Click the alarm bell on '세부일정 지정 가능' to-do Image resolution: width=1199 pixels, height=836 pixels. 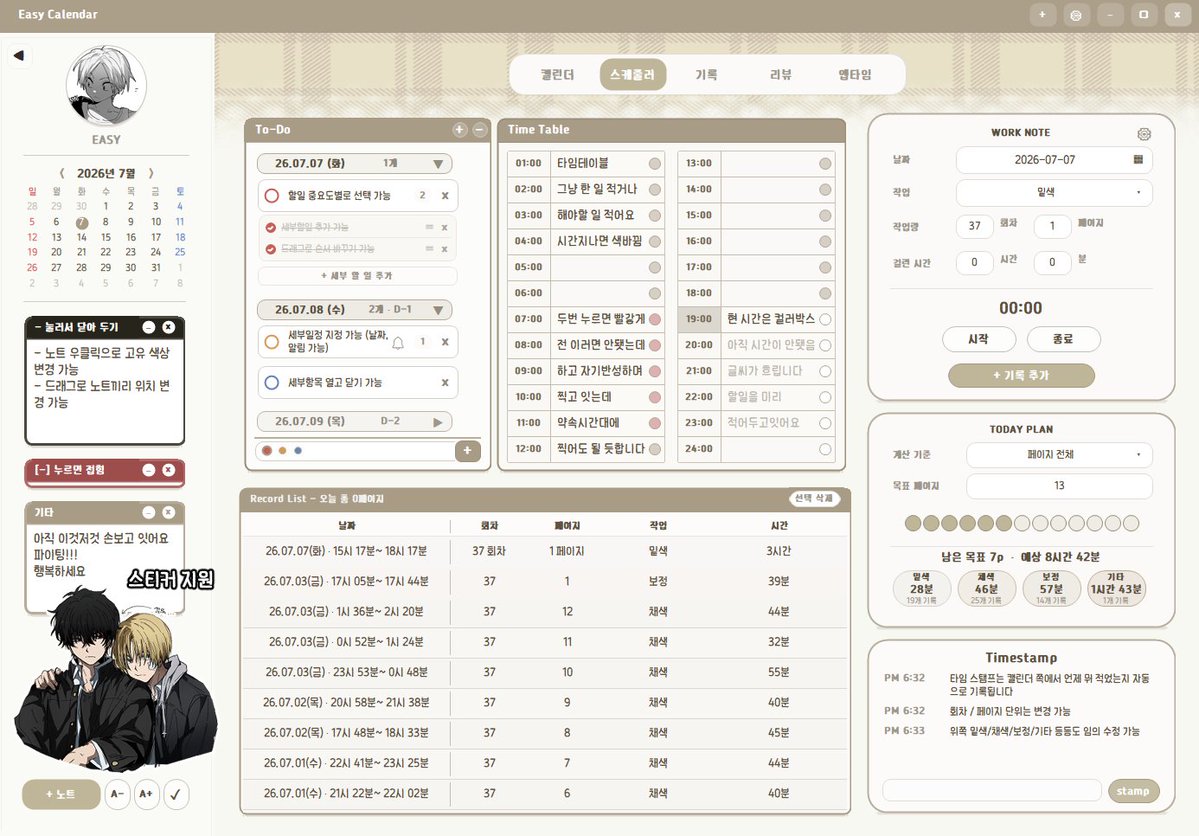point(398,343)
